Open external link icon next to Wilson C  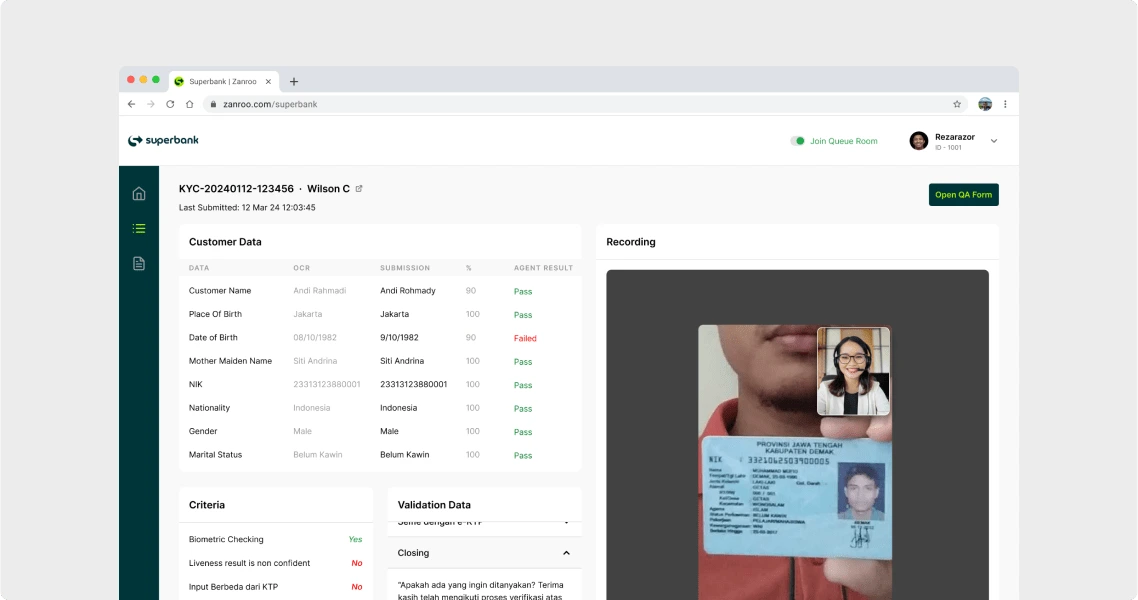[x=359, y=189]
